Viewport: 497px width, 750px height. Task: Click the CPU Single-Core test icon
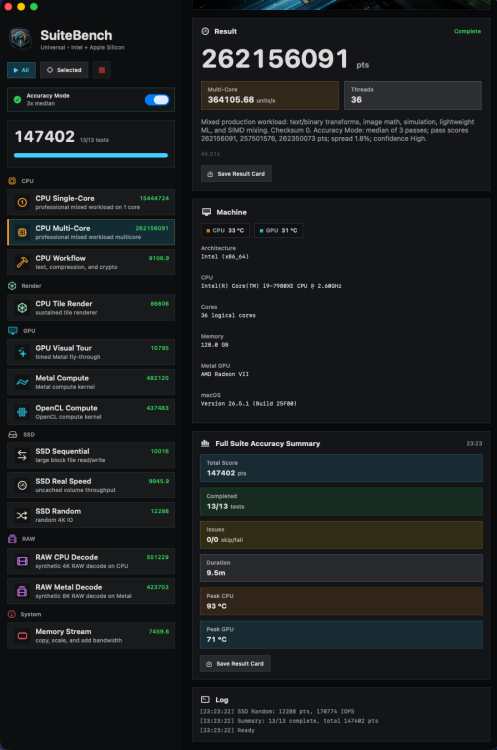[x=22, y=202]
